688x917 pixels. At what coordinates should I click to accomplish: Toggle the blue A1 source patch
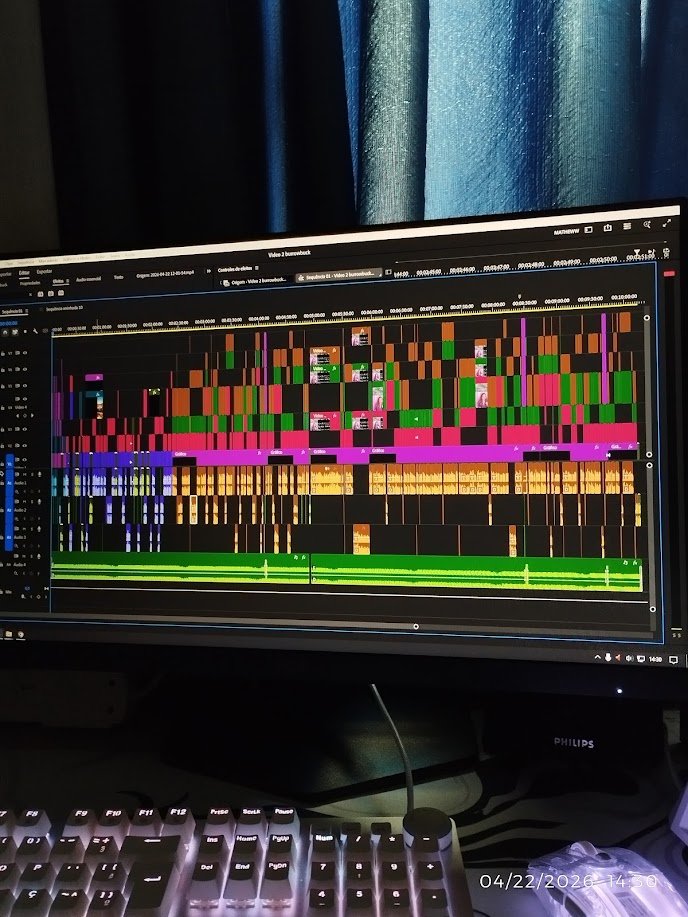[x=9, y=483]
